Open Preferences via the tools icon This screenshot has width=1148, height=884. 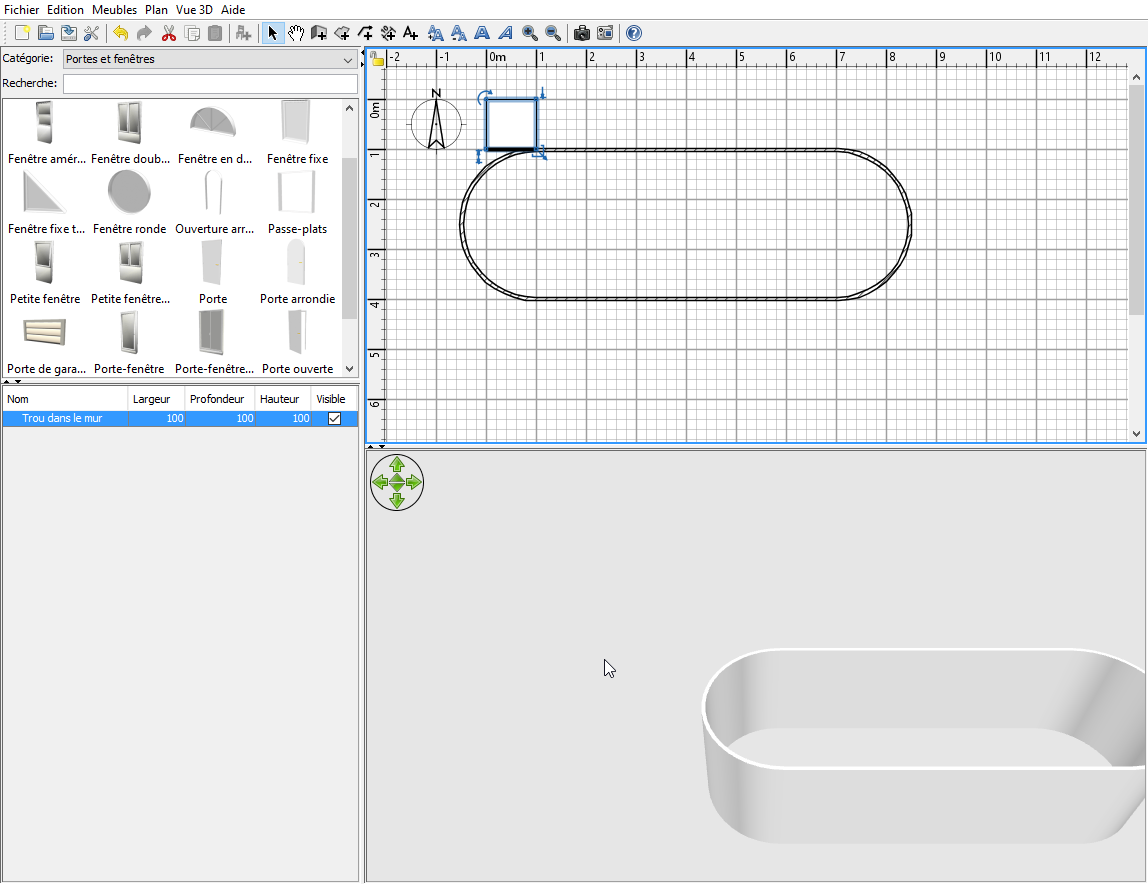click(92, 33)
